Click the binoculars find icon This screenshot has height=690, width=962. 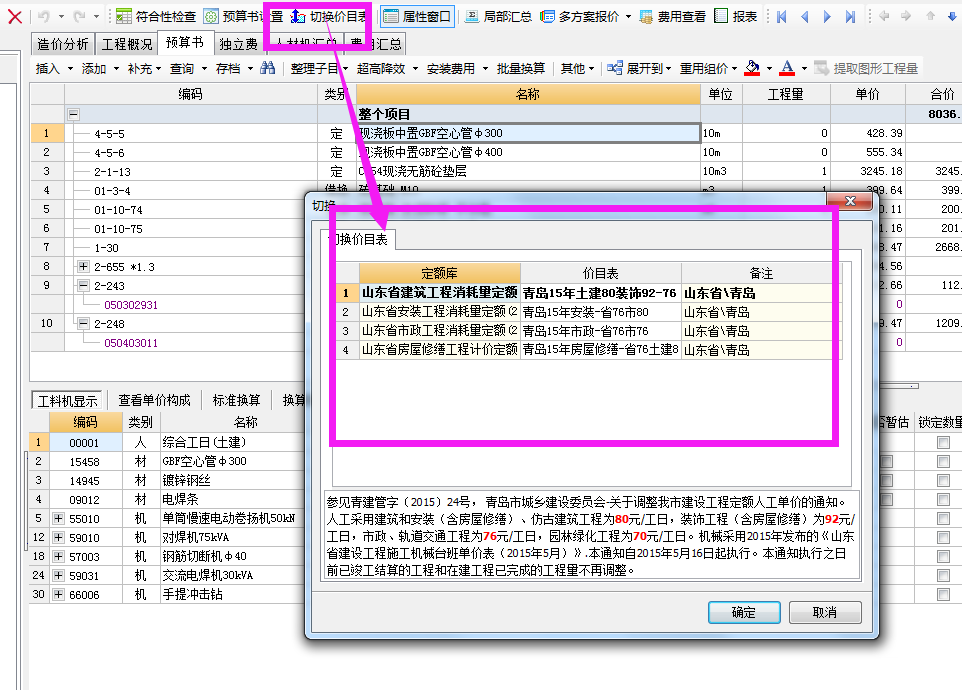tap(267, 68)
